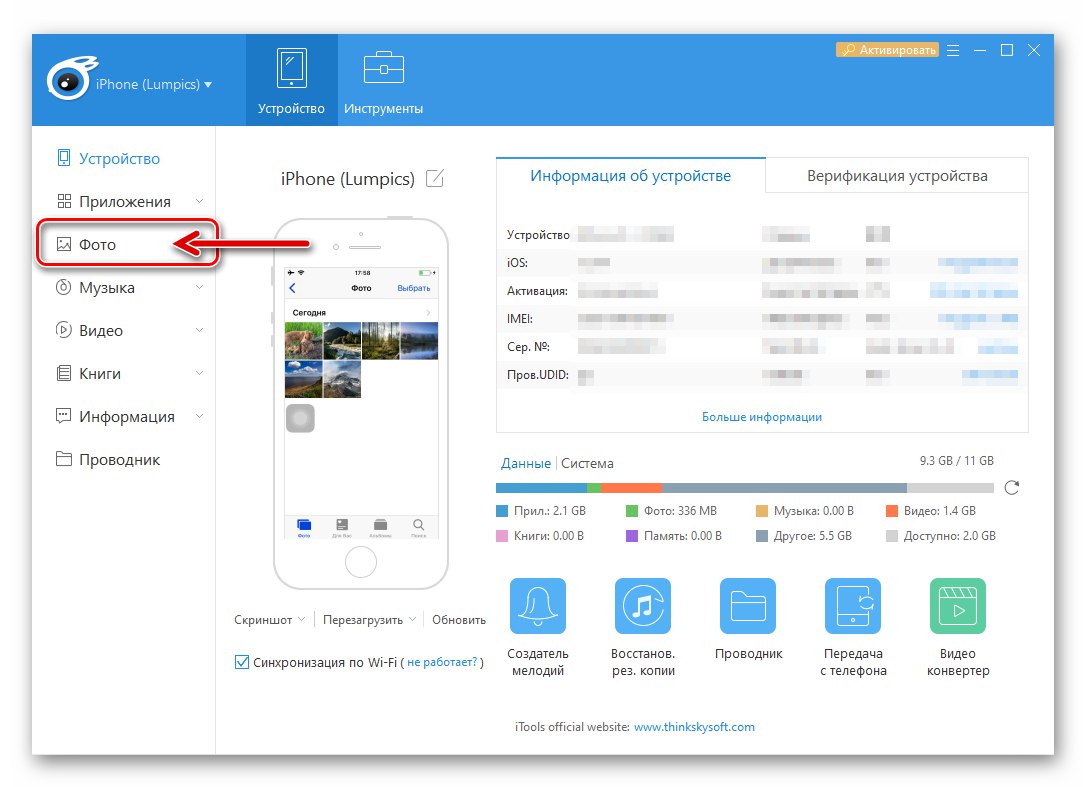Click Выбрать in the phone preview
1086x787 pixels.
point(413,288)
